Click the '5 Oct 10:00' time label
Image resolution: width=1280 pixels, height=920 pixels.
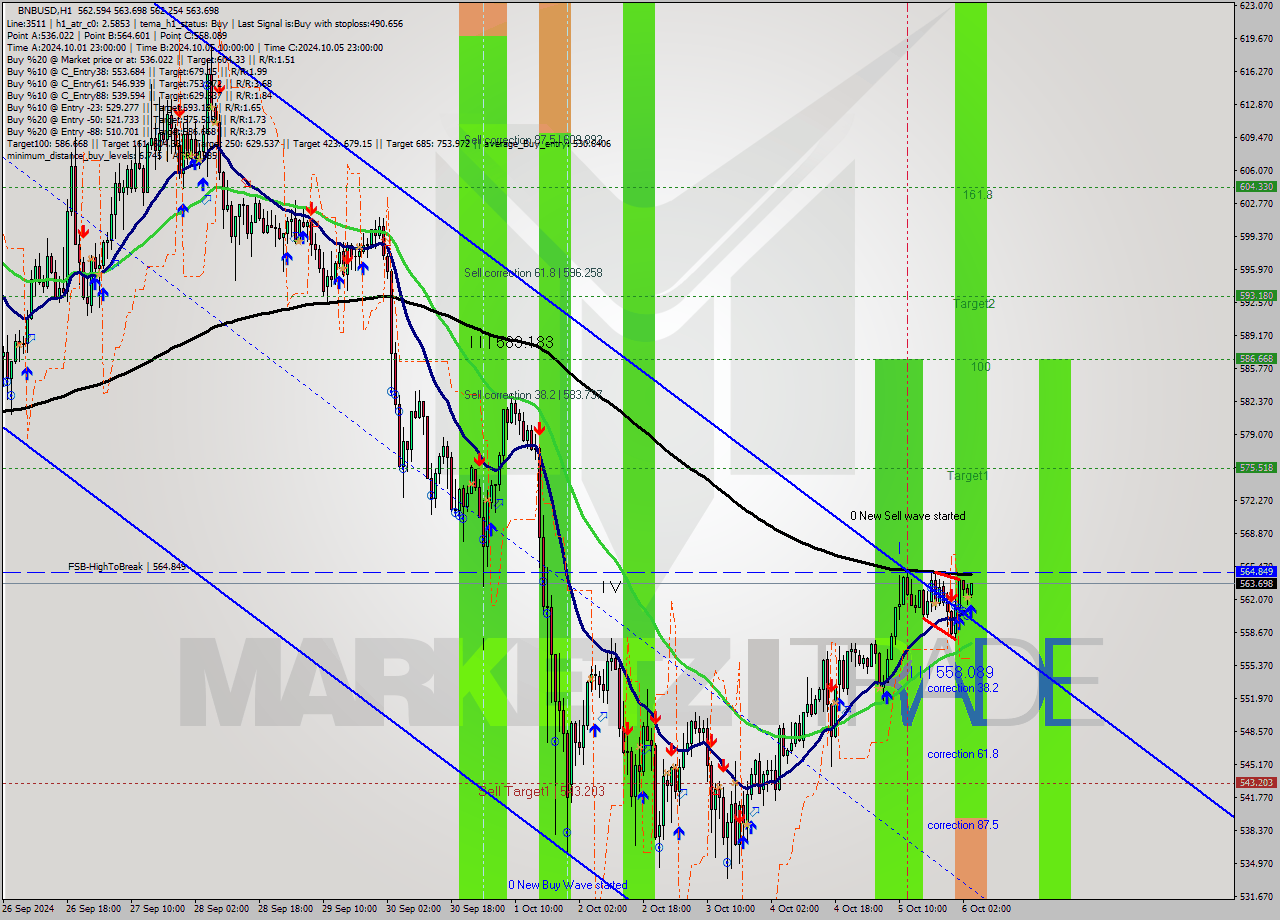922,909
